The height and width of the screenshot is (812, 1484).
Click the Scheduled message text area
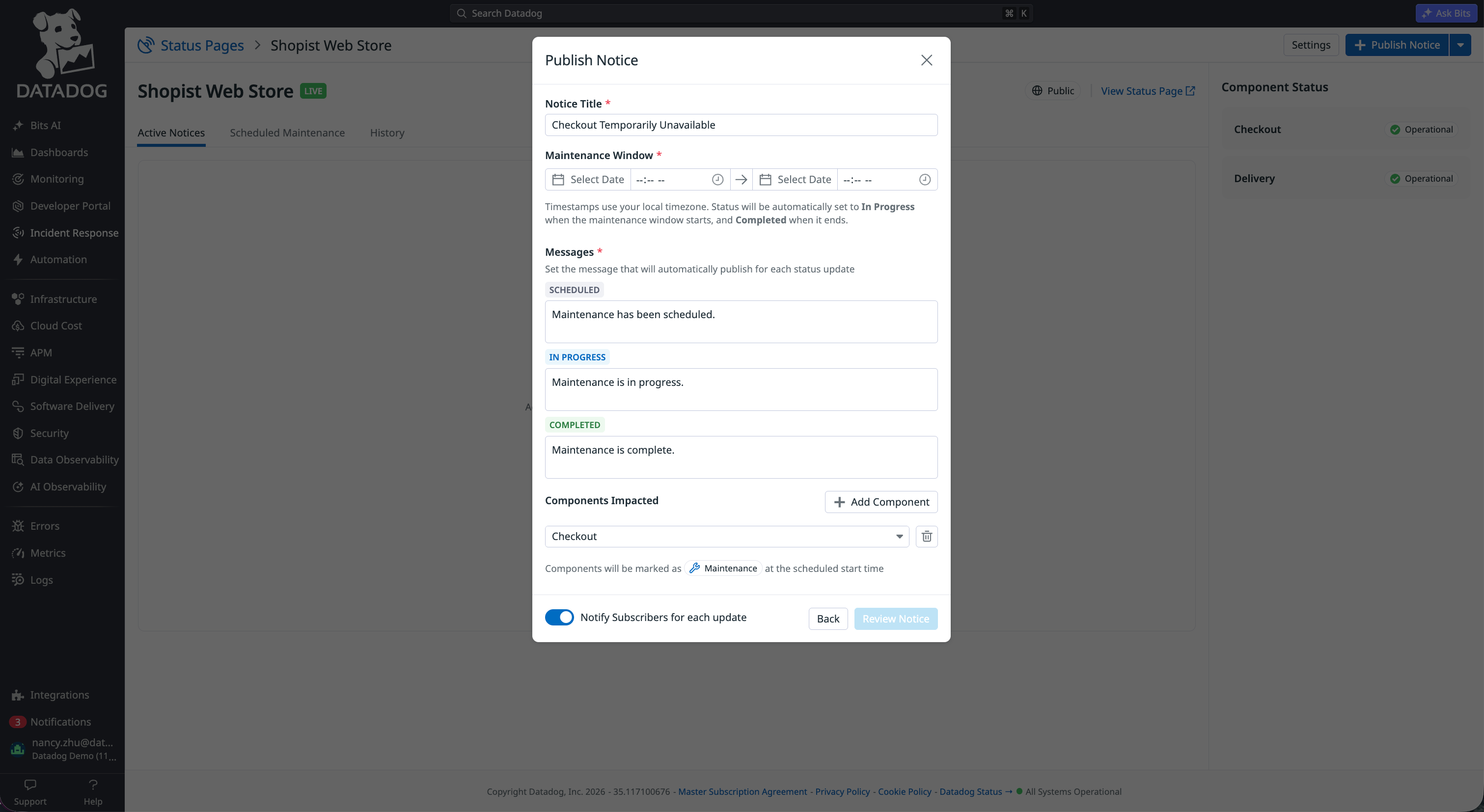point(741,322)
